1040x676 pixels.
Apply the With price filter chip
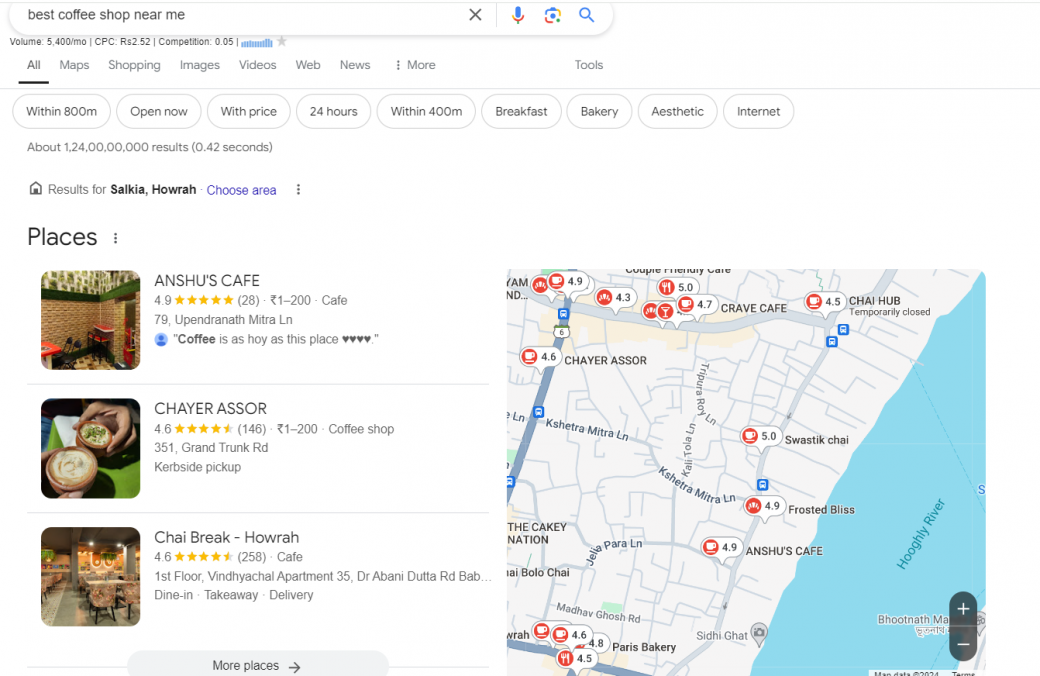[249, 111]
